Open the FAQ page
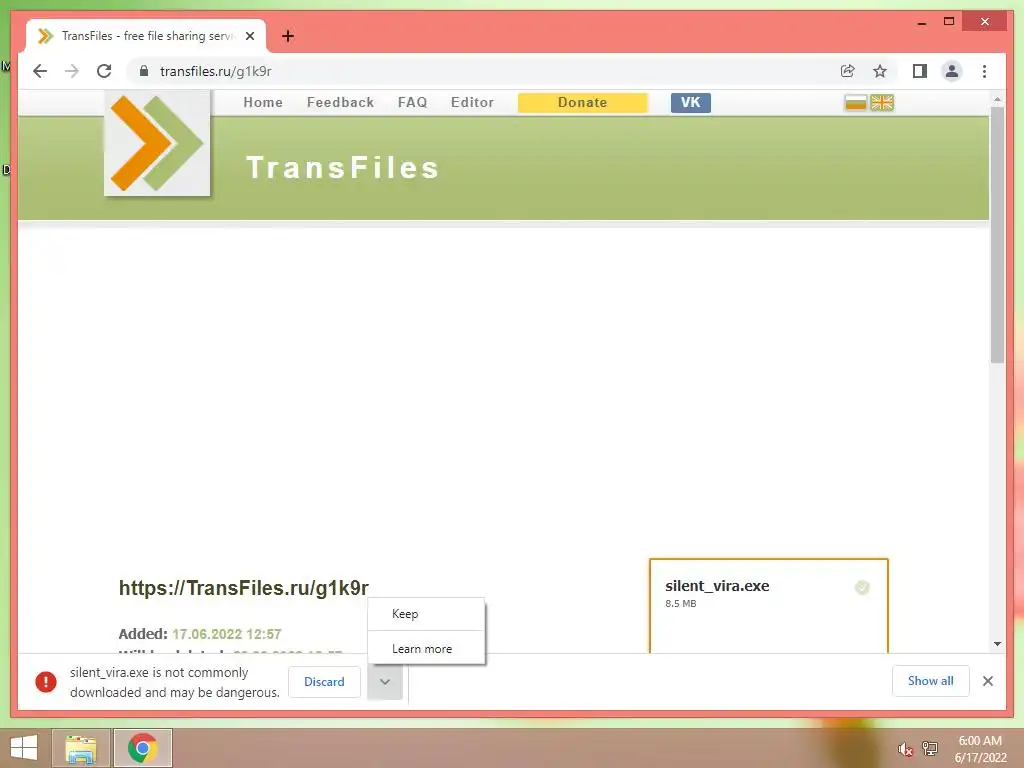 [413, 103]
